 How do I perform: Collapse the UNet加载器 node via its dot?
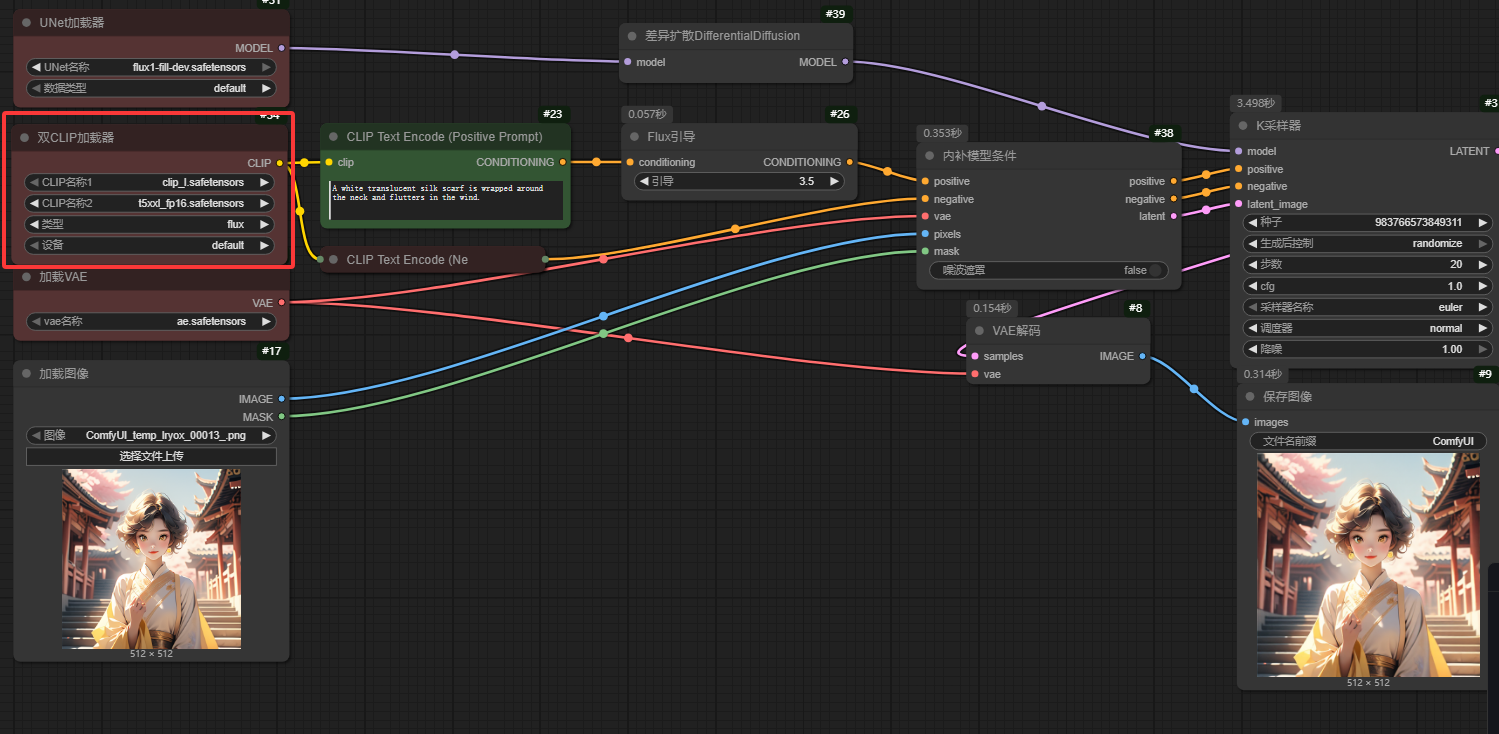(25, 23)
